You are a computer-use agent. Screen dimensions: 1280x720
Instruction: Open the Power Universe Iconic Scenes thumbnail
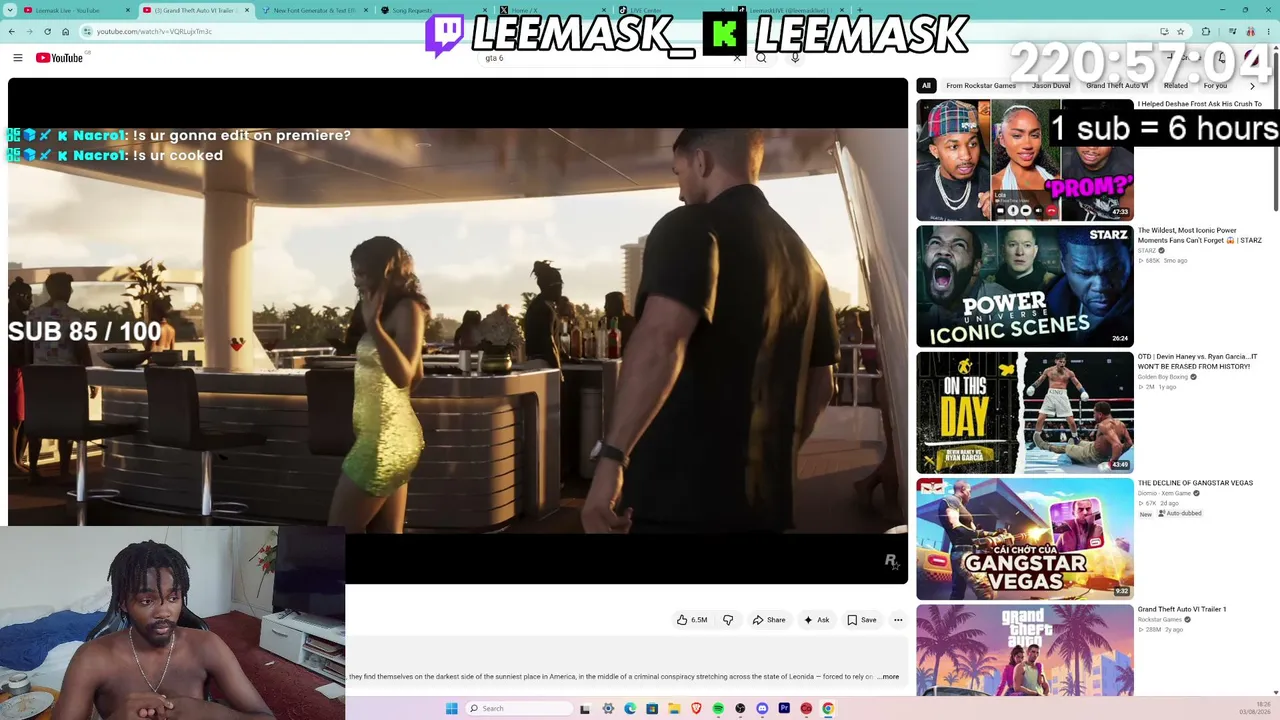click(1025, 286)
